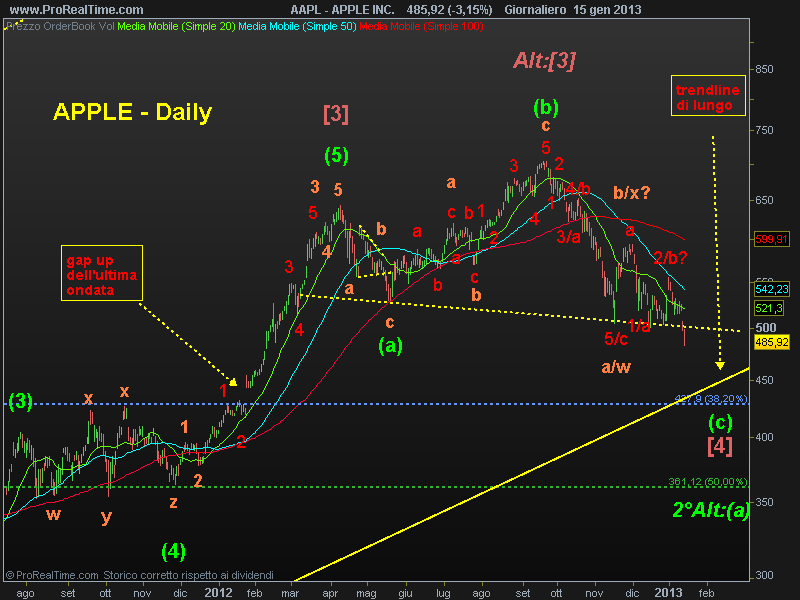The image size is (800, 600).
Task: Click the Alt:[3] wave label
Action: 544,60
